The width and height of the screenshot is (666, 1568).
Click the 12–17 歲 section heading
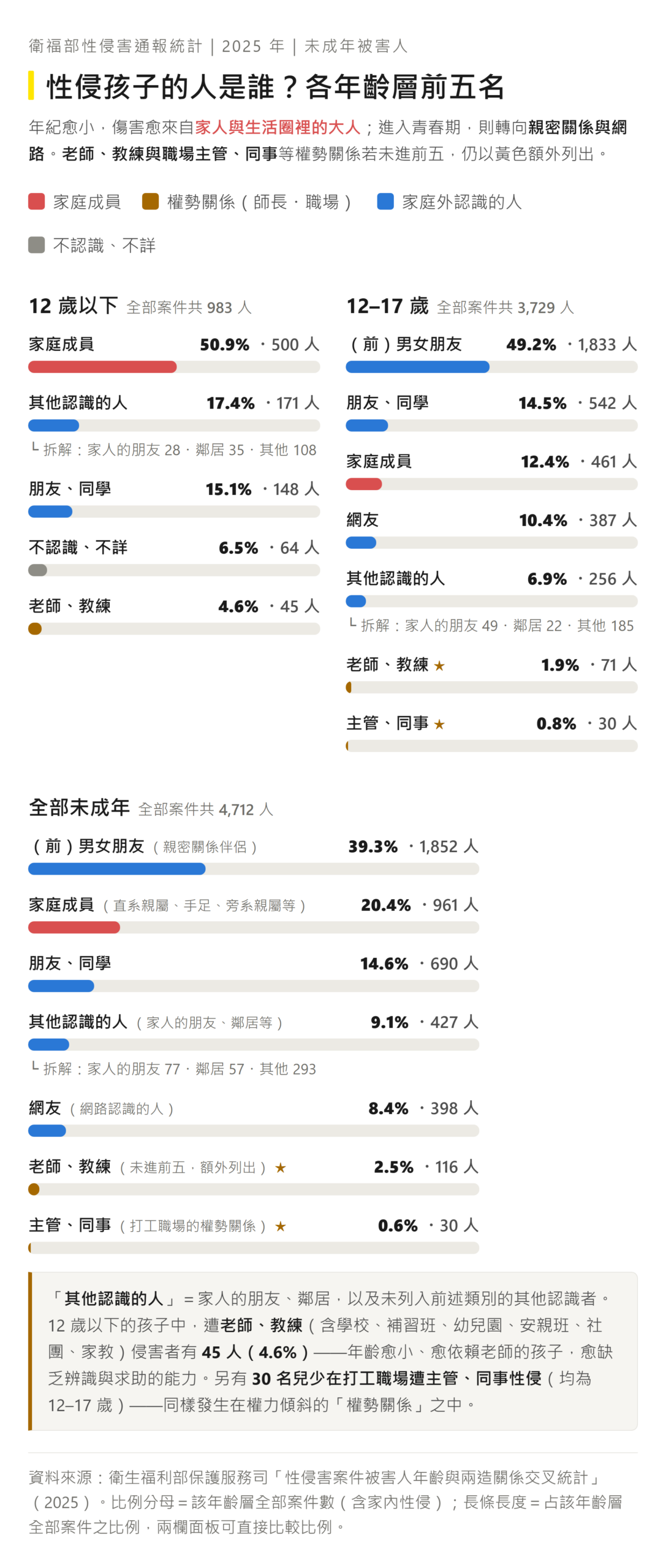[387, 305]
